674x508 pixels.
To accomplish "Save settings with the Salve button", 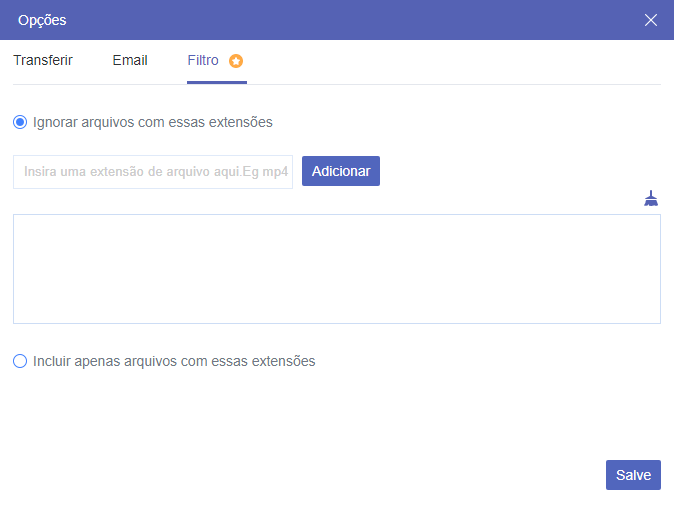I will click(x=633, y=475).
